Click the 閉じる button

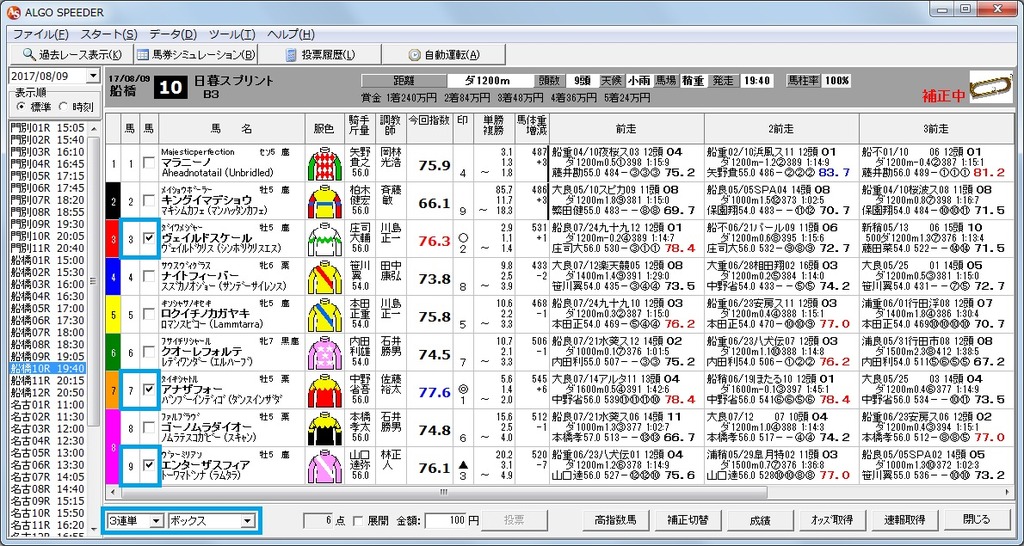977,521
